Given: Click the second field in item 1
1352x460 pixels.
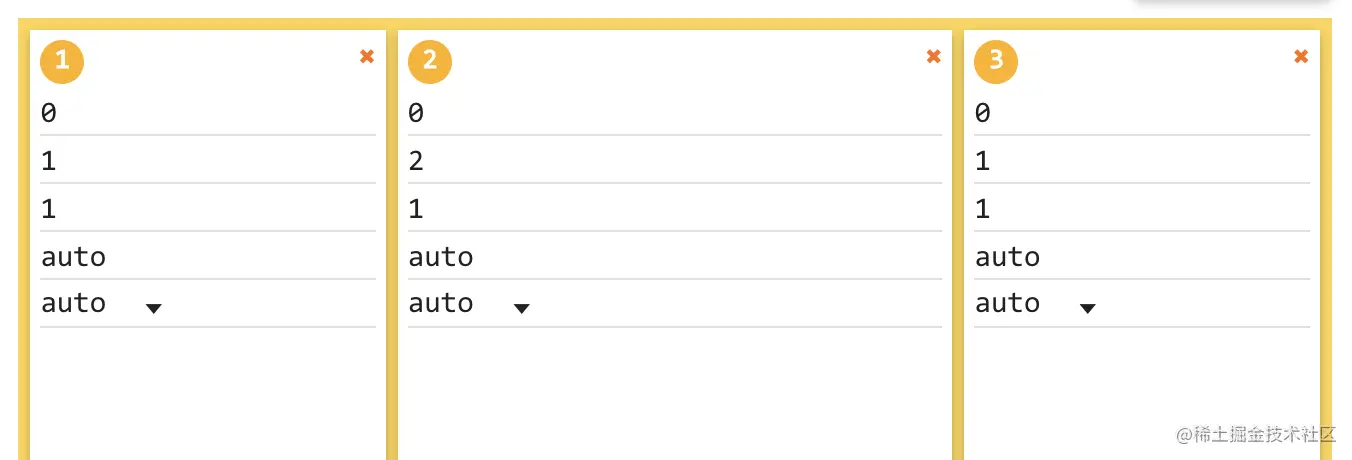Looking at the screenshot, I should click(207, 162).
